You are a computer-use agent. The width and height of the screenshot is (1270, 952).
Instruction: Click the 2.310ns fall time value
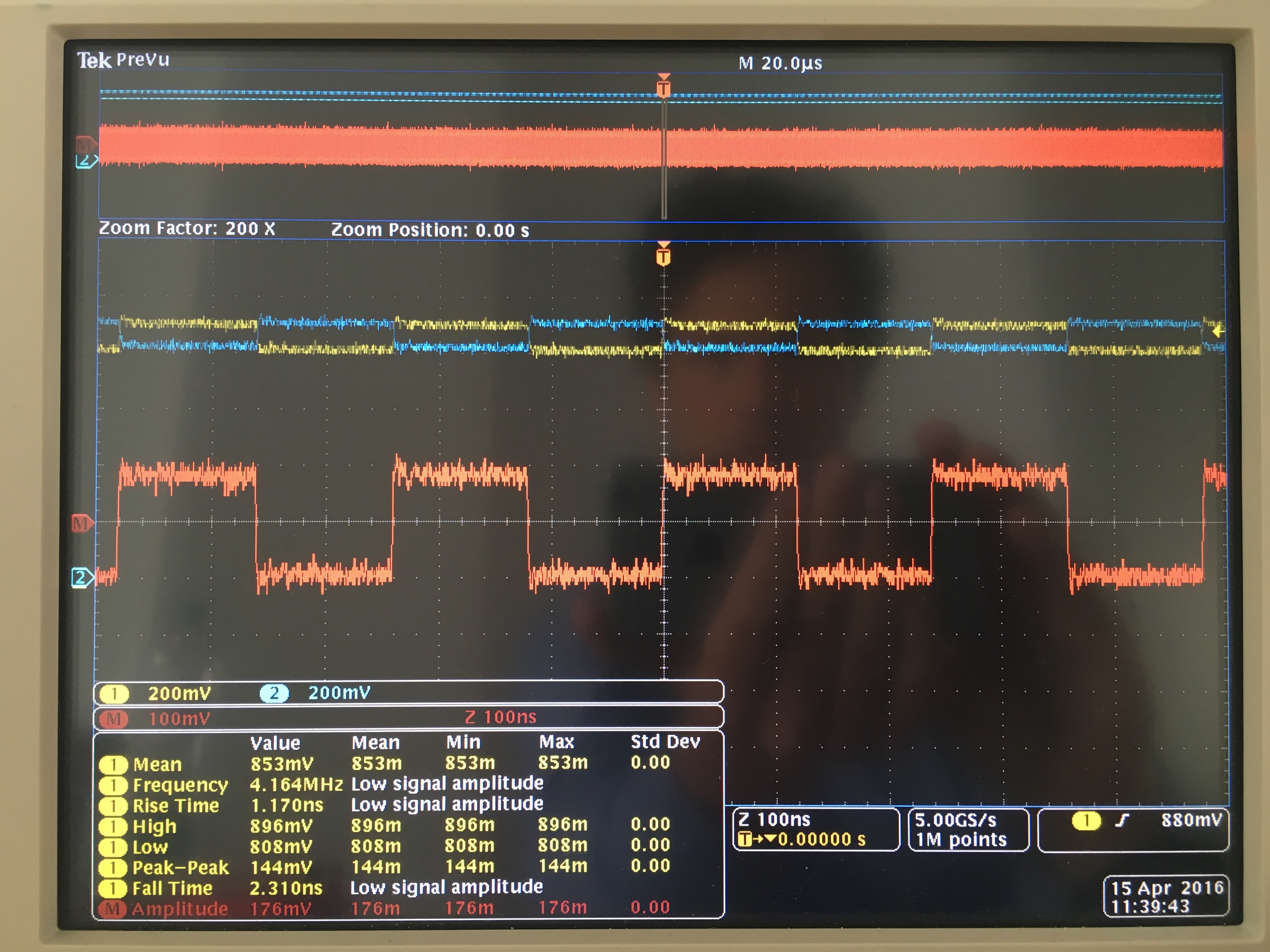286,888
